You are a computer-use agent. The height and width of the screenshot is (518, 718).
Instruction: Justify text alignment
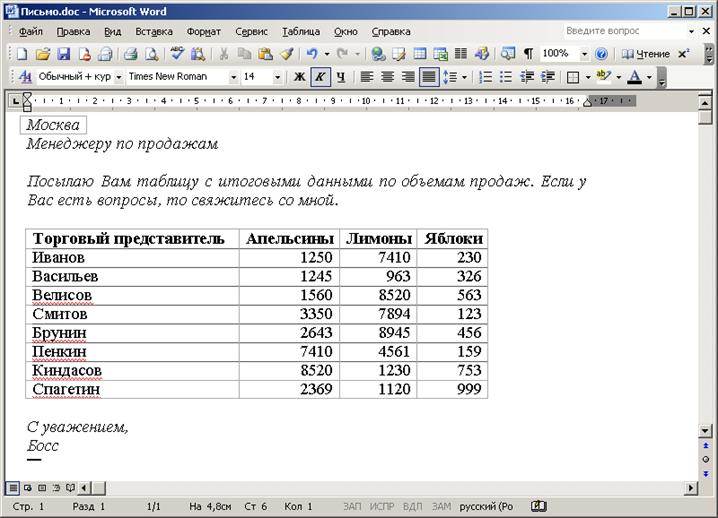pyautogui.click(x=429, y=77)
